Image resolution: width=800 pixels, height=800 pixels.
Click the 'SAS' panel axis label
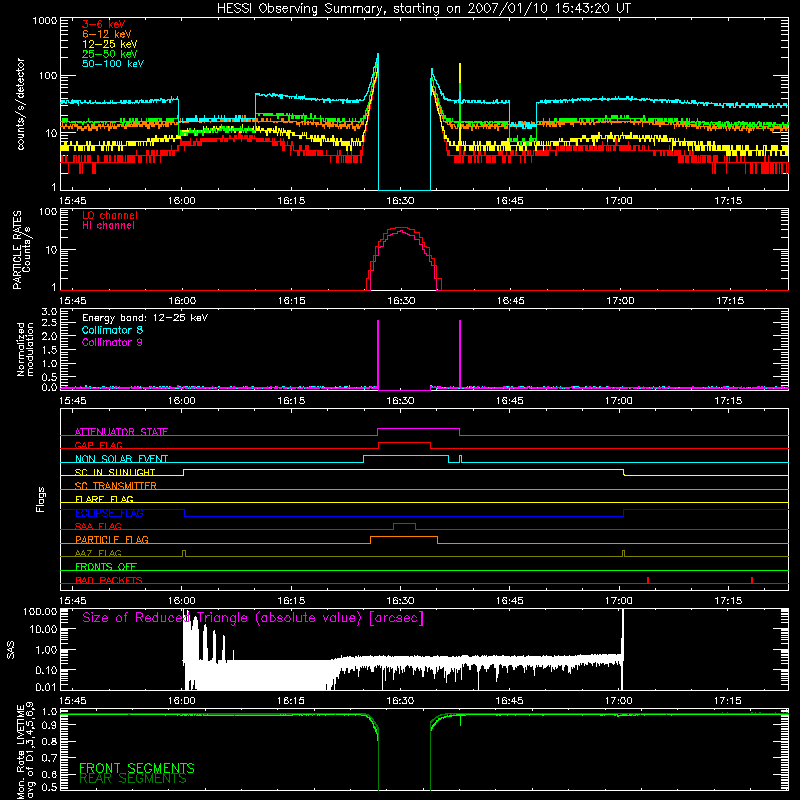coord(10,650)
